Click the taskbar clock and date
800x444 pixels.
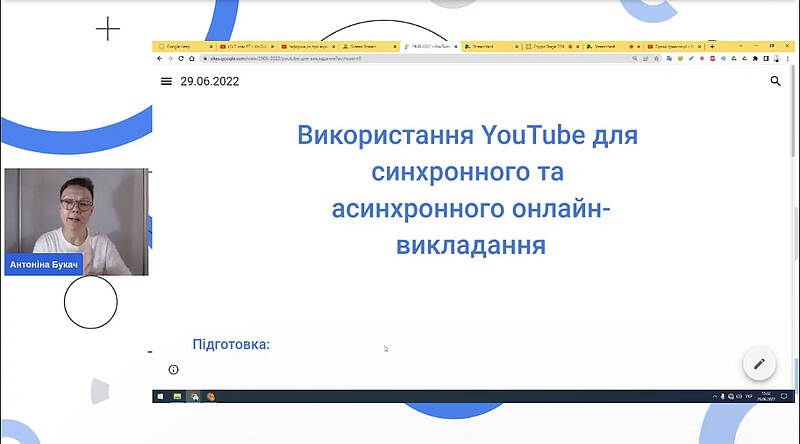[x=766, y=396]
